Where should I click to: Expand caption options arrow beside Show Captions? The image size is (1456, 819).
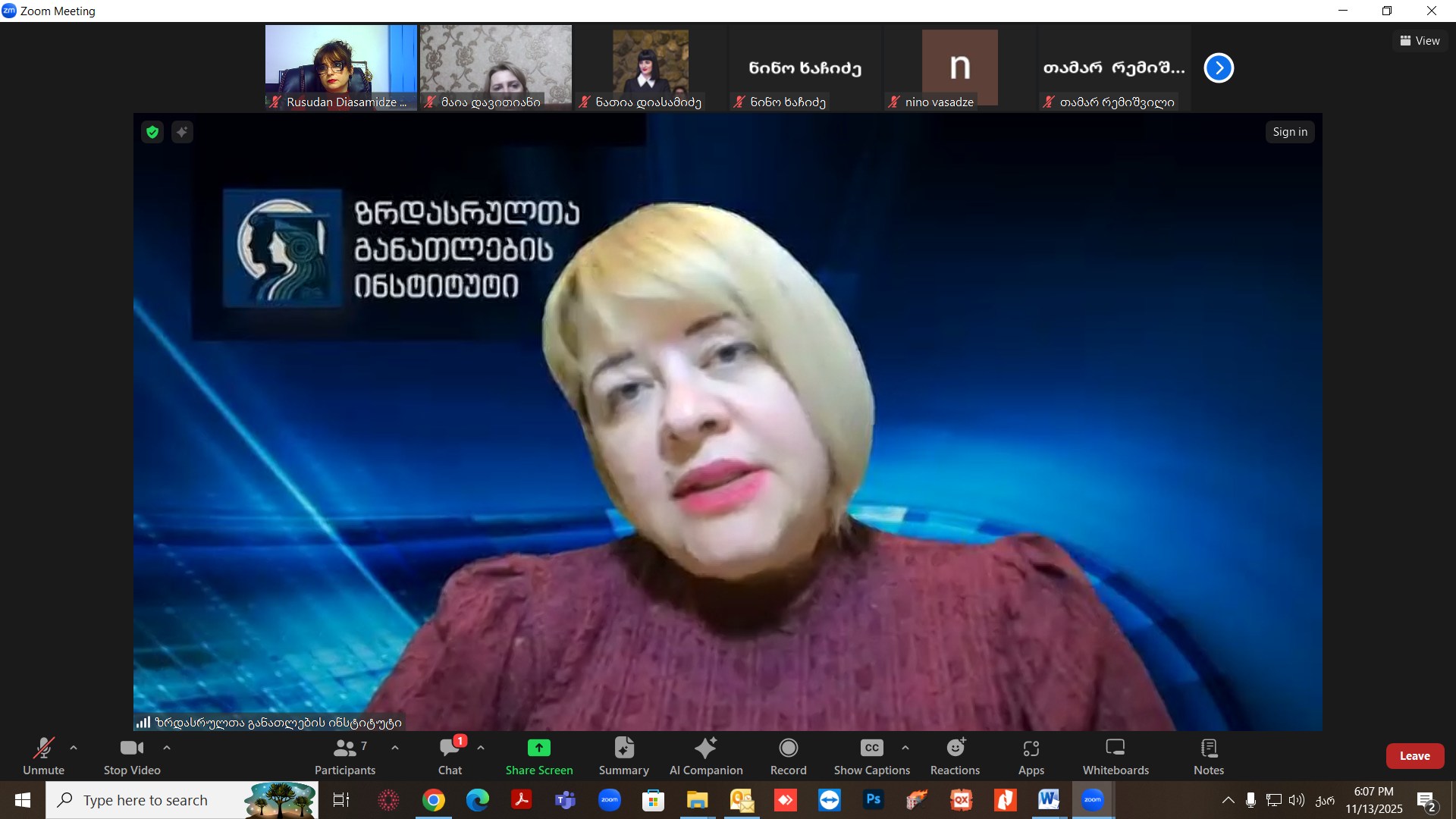point(905,748)
